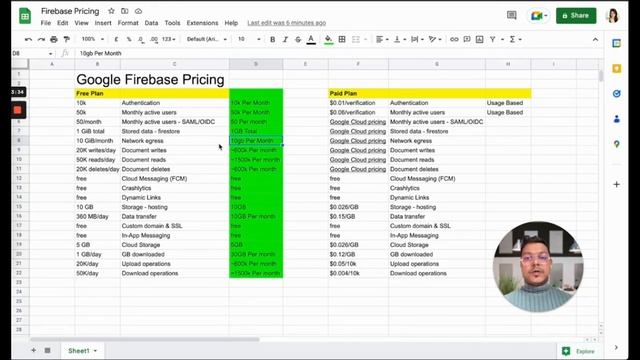Open the font size 10 dropdown
The width and height of the screenshot is (640, 360).
[249, 39]
